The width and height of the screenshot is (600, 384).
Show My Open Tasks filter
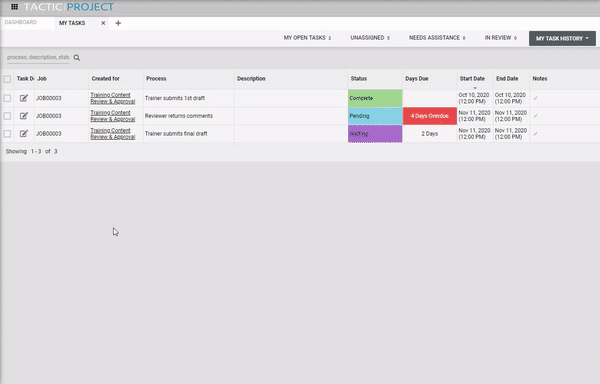(307, 37)
